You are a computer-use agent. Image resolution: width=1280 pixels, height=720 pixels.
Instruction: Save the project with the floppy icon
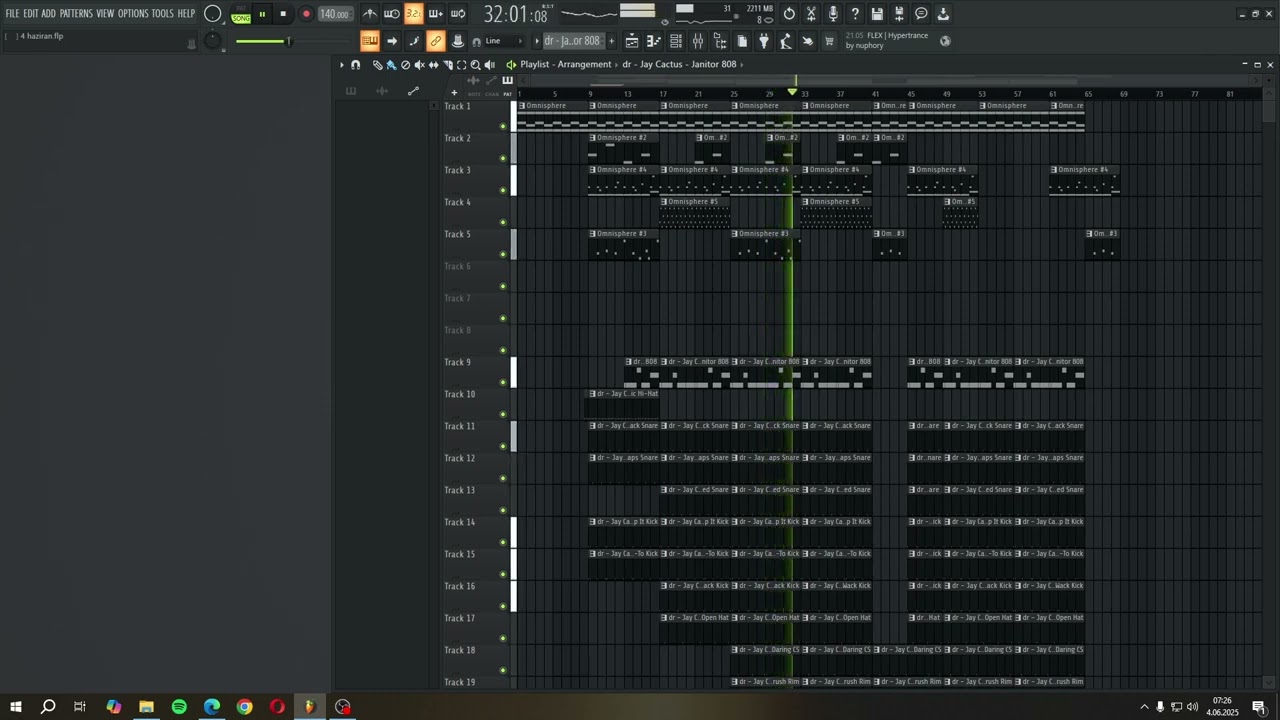(877, 14)
